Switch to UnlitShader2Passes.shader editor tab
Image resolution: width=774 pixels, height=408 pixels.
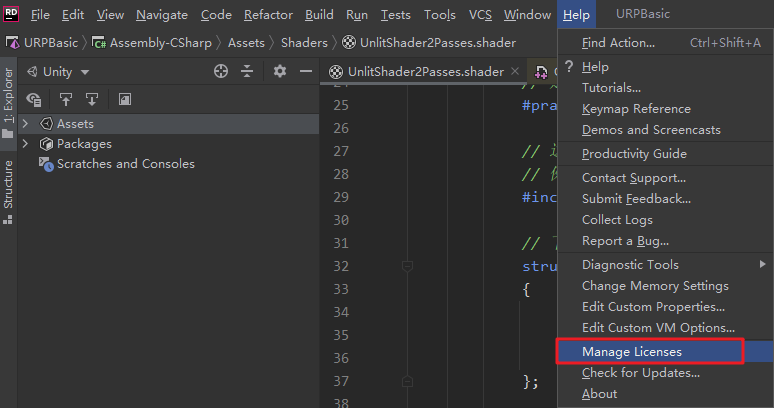coord(425,72)
